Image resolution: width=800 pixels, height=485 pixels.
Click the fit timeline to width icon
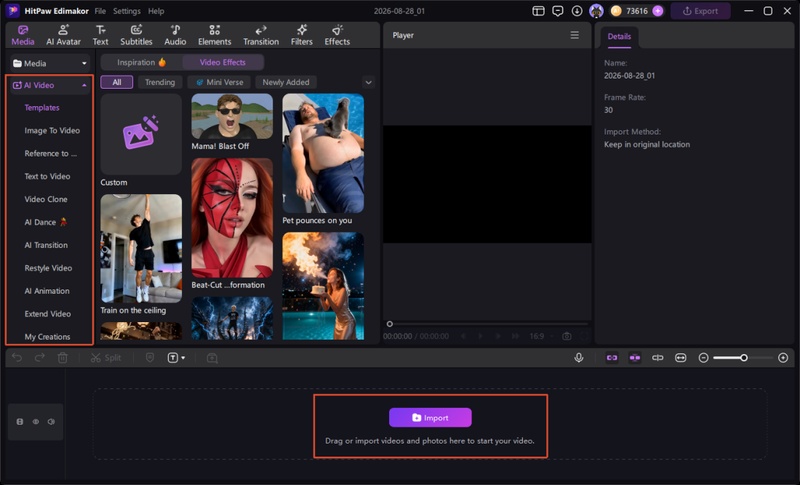click(x=681, y=358)
